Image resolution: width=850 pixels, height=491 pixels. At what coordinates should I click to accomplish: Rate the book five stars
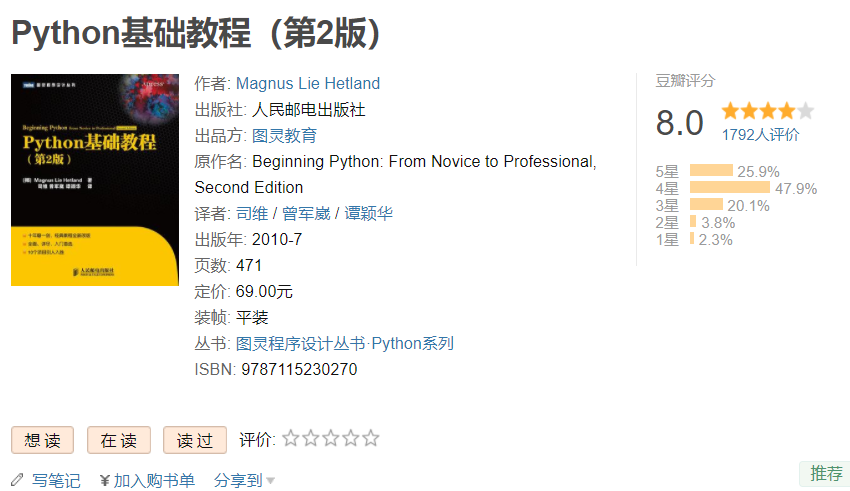[371, 438]
